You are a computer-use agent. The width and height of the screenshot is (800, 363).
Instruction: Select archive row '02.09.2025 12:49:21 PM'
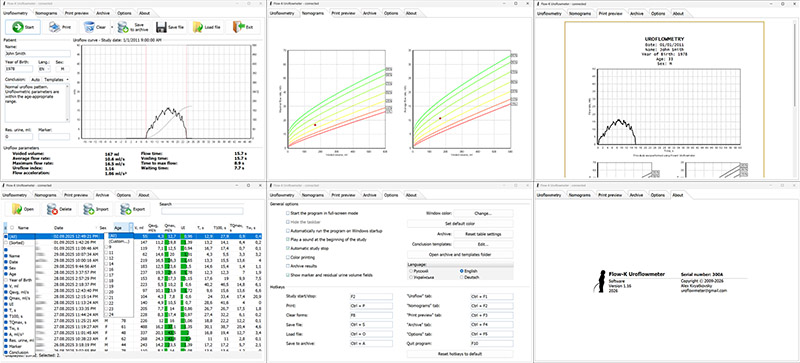[x=133, y=236]
